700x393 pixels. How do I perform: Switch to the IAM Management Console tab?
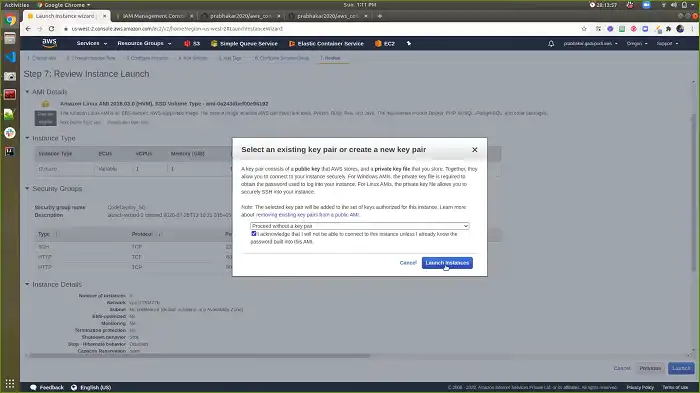pos(153,16)
